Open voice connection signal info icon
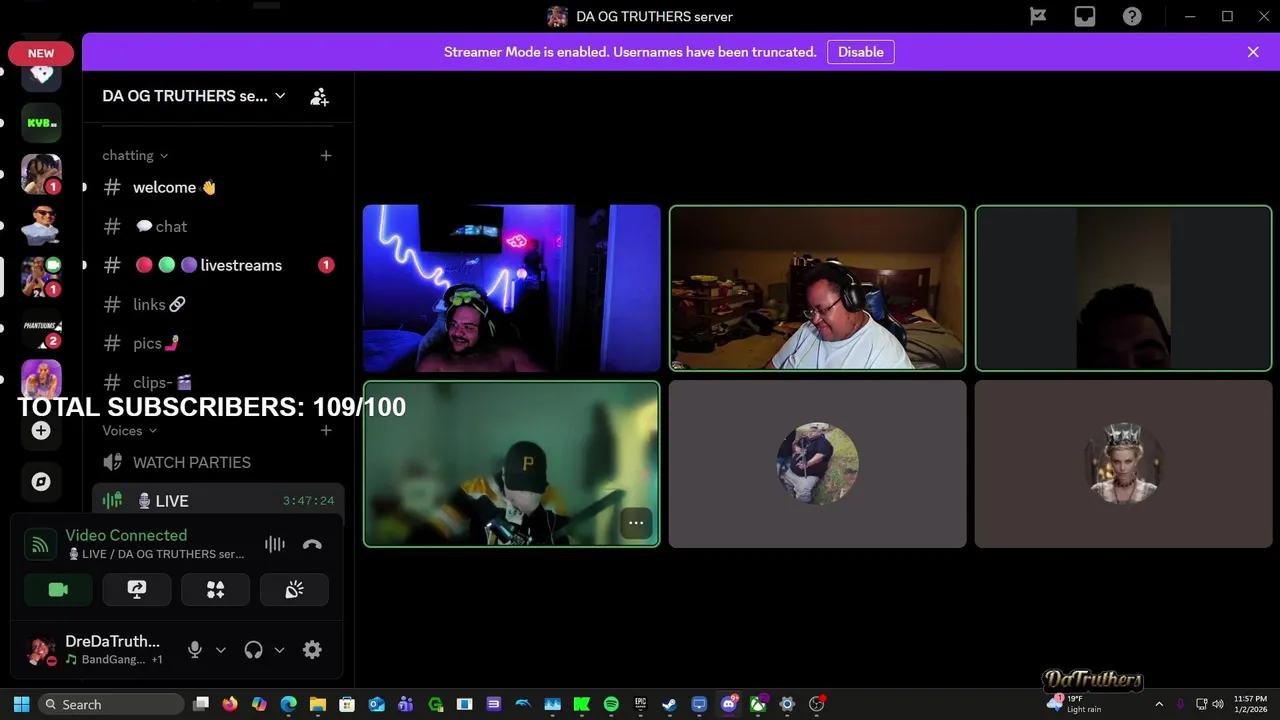 tap(40, 545)
